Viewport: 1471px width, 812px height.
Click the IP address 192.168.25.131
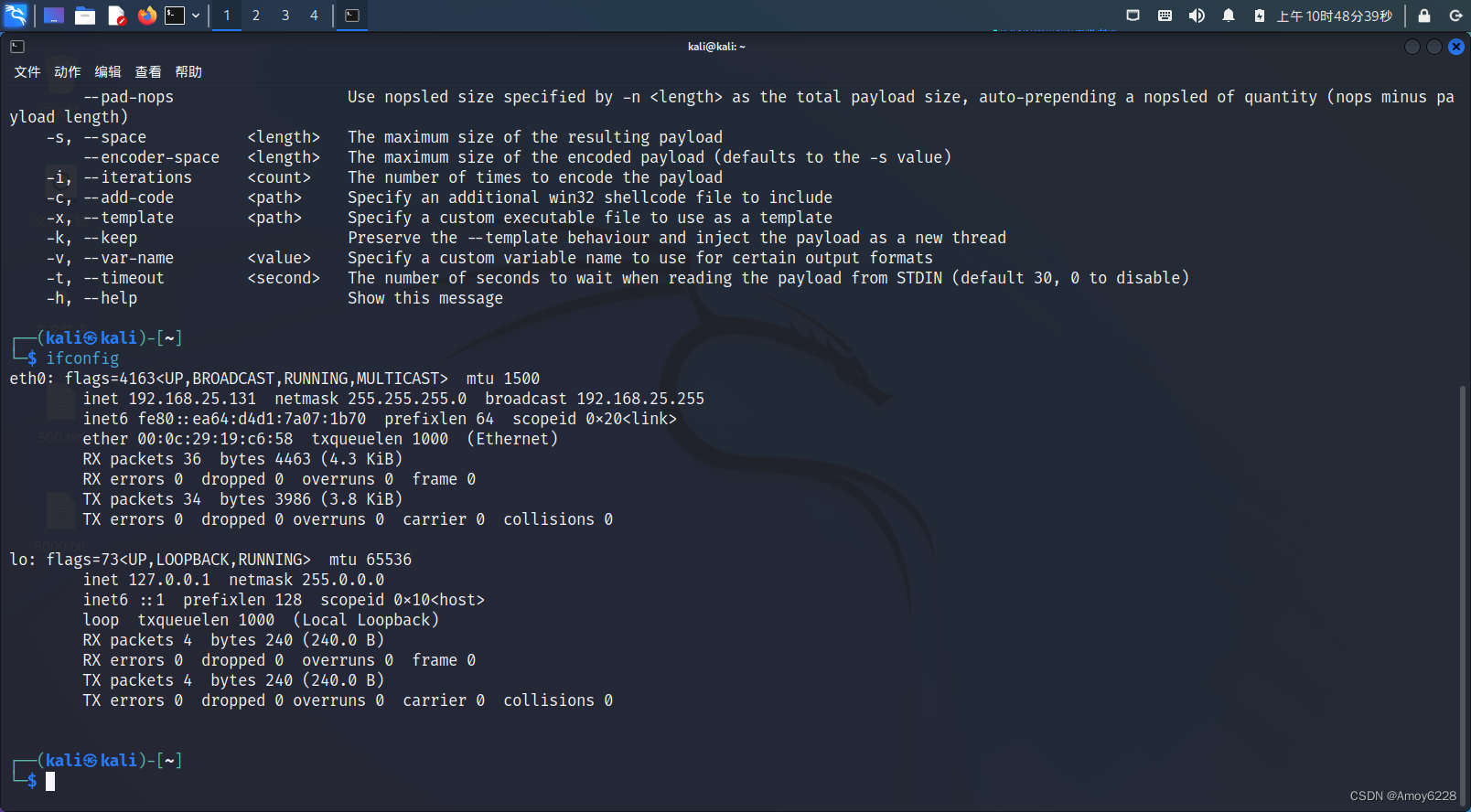192,399
